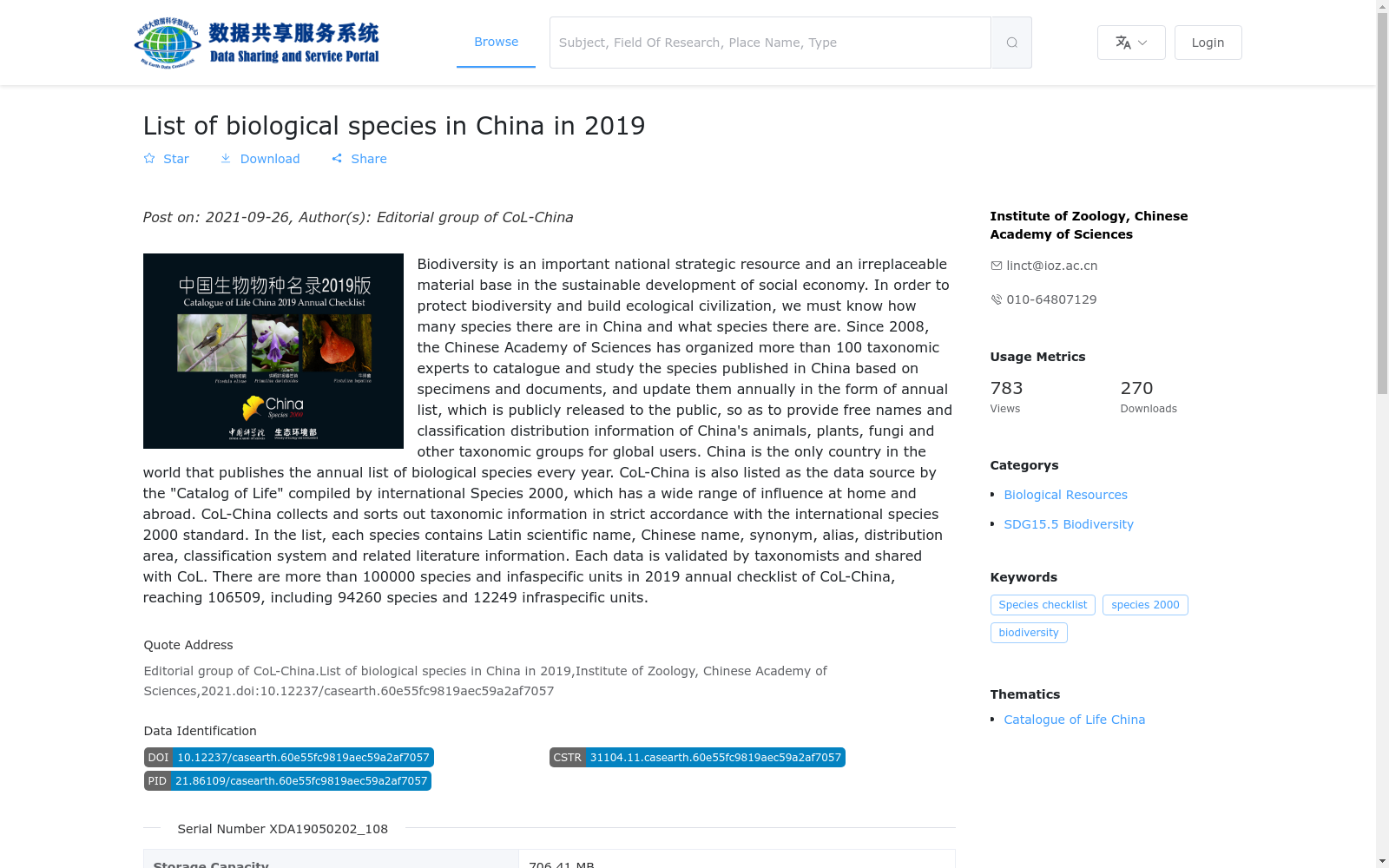The height and width of the screenshot is (868, 1389).
Task: Click the email envelope icon
Action: click(997, 266)
